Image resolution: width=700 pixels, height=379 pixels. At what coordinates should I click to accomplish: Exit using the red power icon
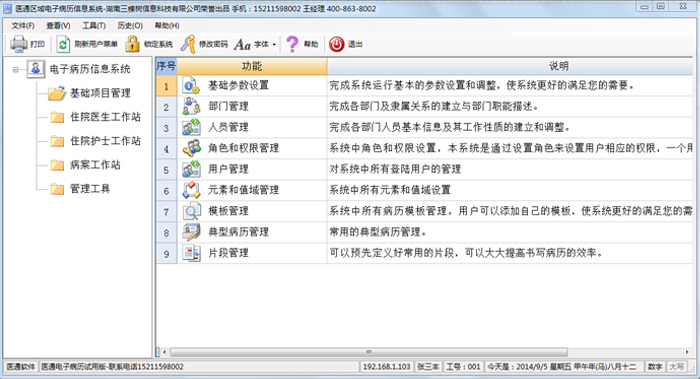[x=337, y=44]
